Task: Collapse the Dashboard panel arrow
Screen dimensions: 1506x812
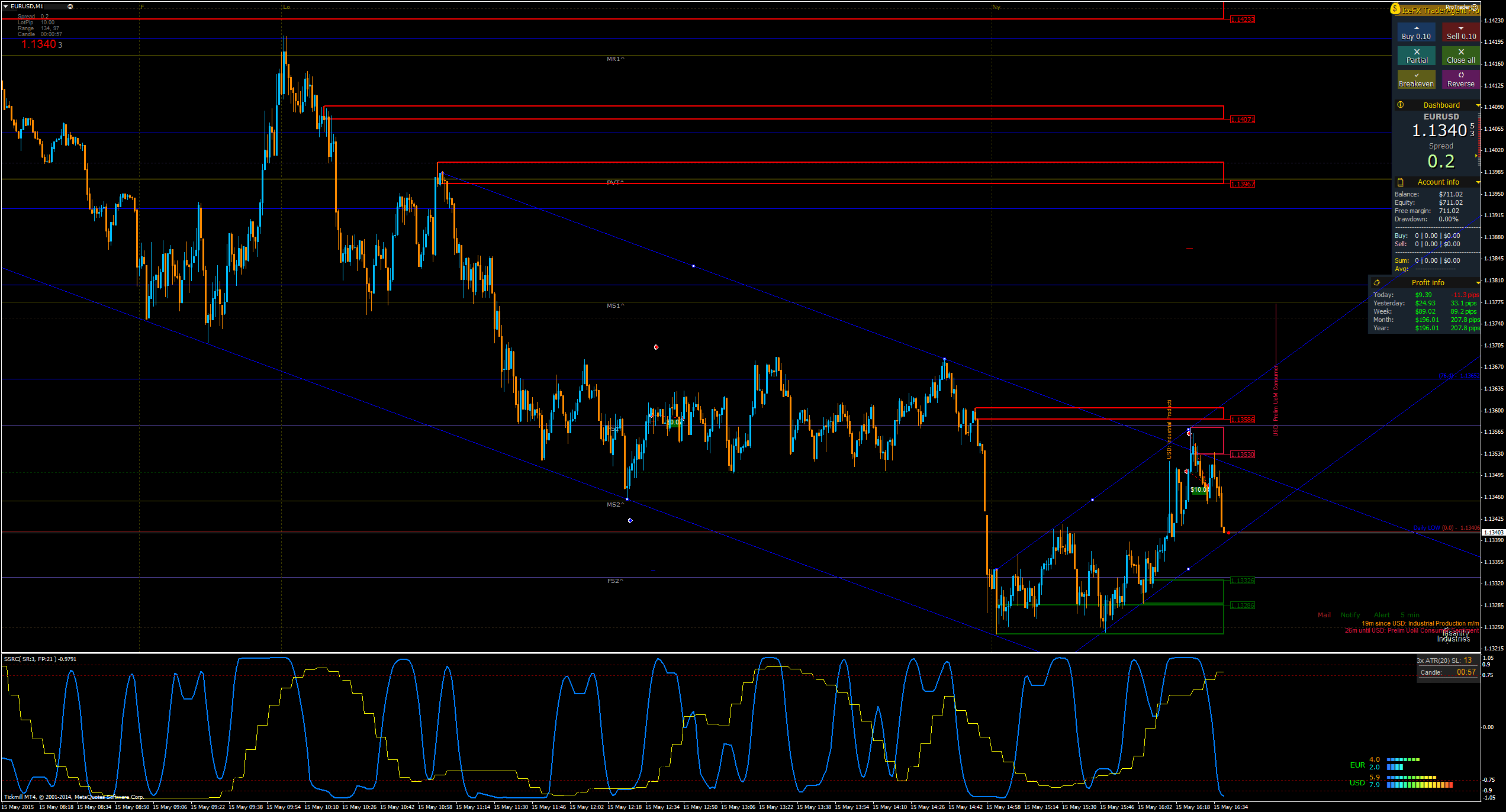Action: pyautogui.click(x=1478, y=105)
